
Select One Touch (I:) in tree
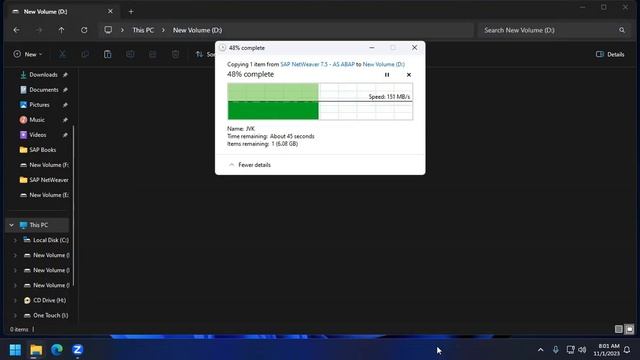[46, 316]
